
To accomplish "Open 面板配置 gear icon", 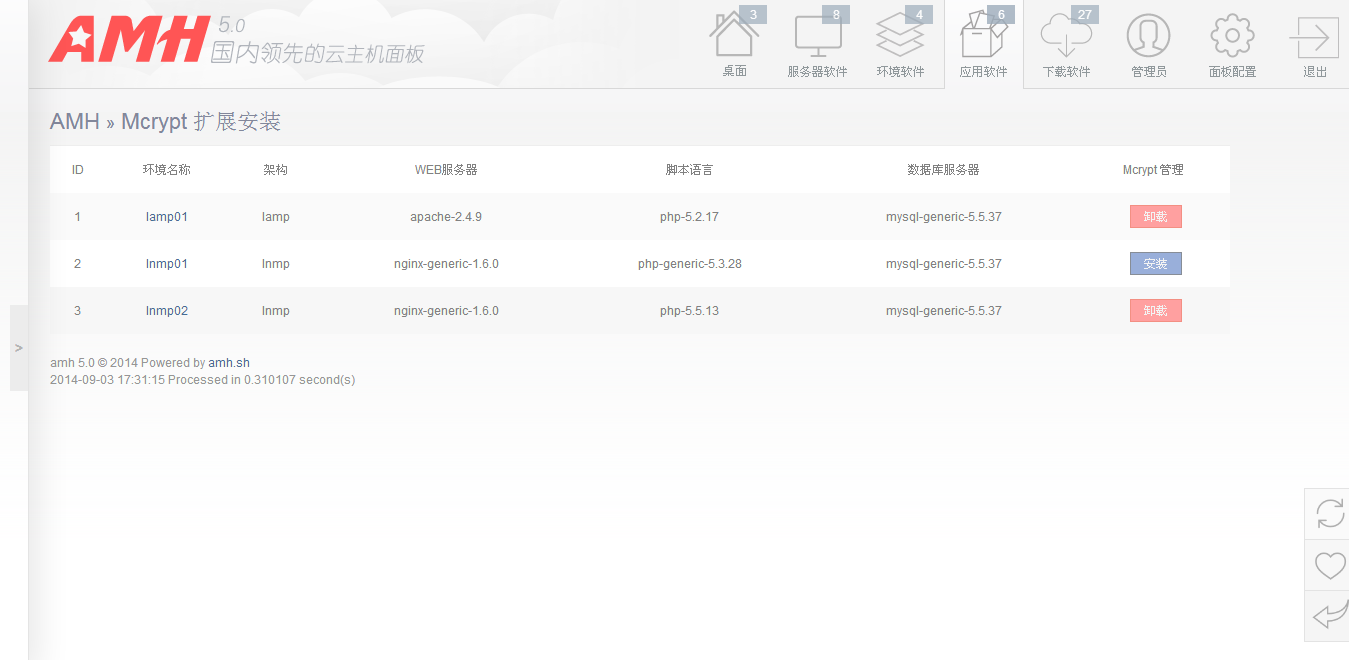I will (x=1232, y=38).
